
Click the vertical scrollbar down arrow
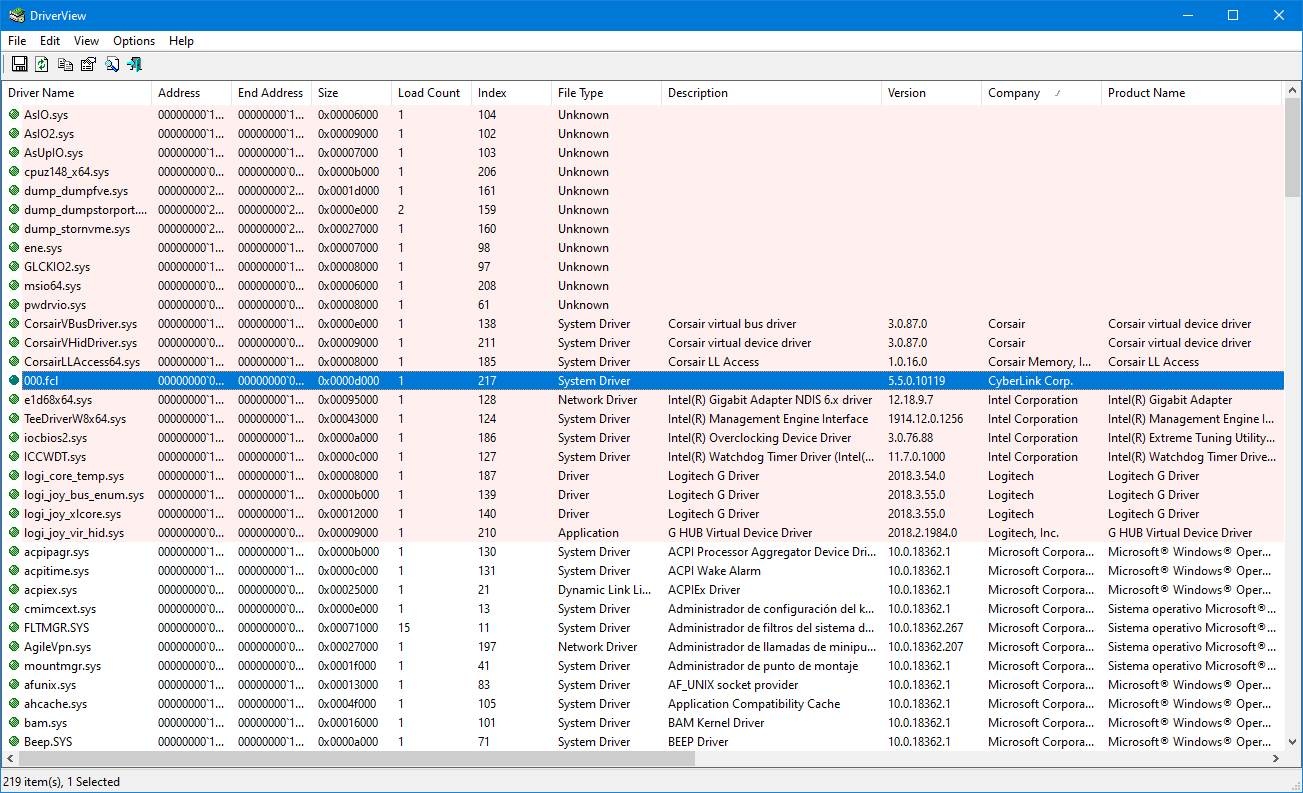click(1294, 742)
